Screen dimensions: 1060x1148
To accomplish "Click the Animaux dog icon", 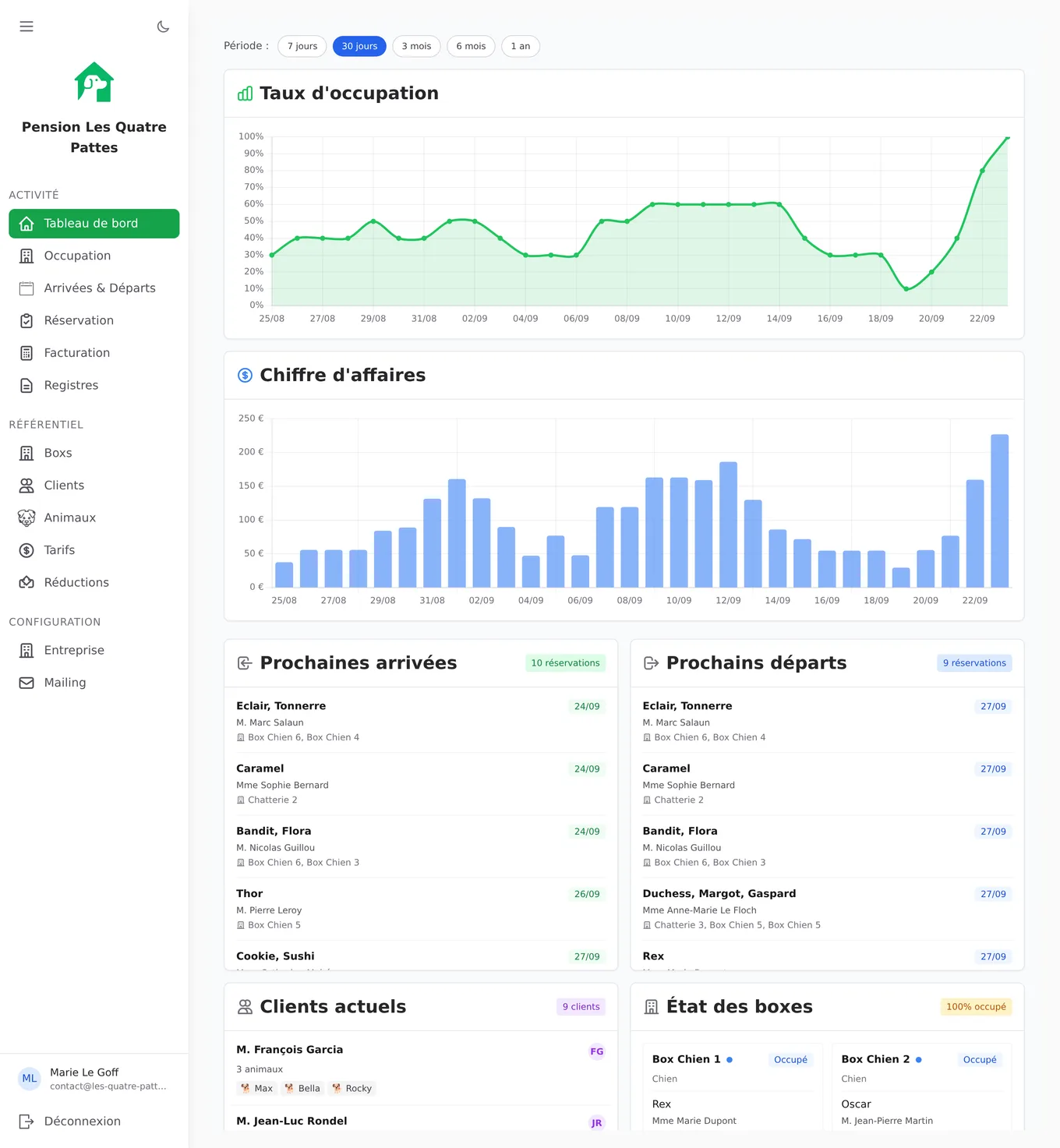I will click(26, 517).
